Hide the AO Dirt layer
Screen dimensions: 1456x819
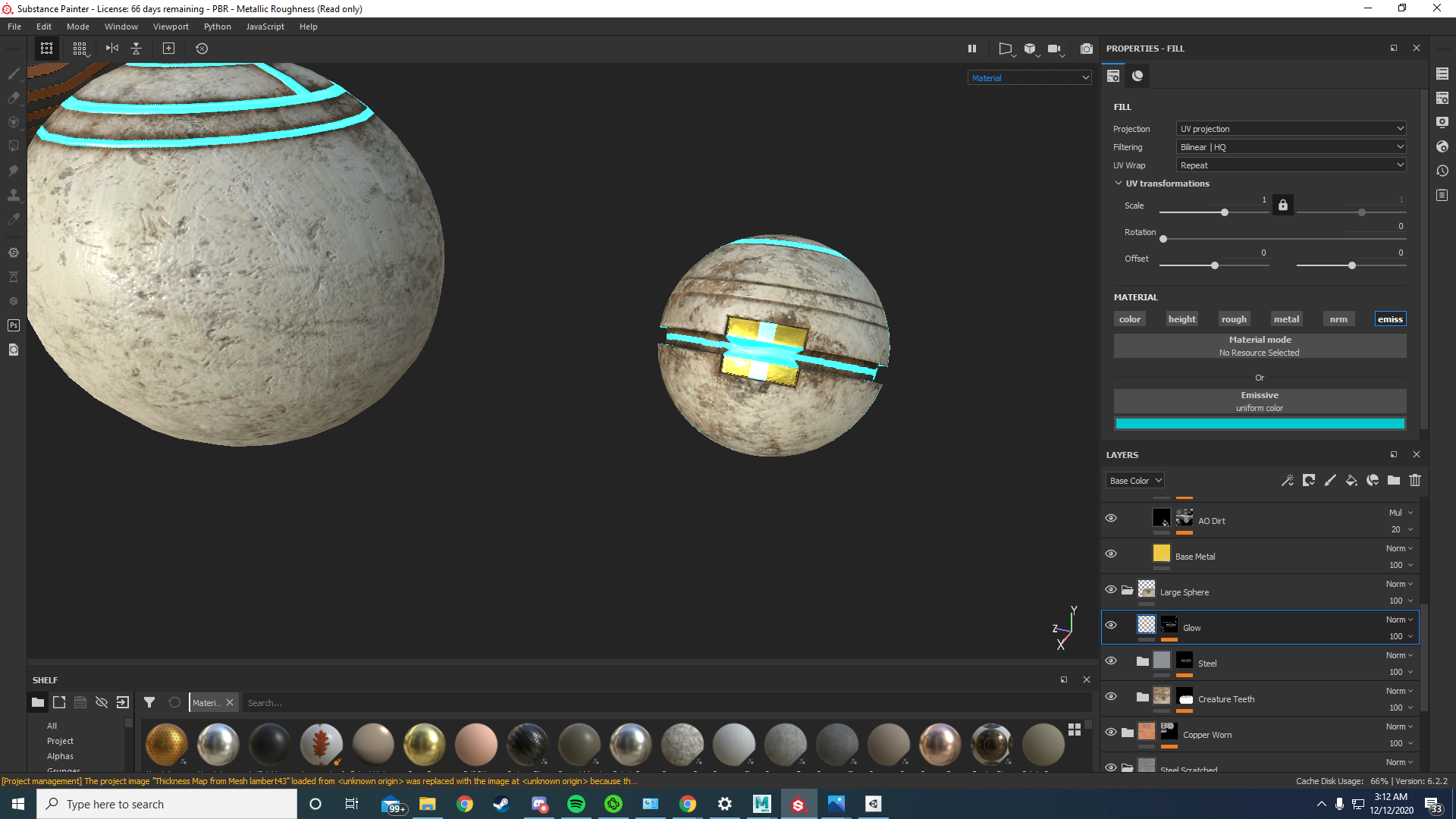(x=1111, y=518)
